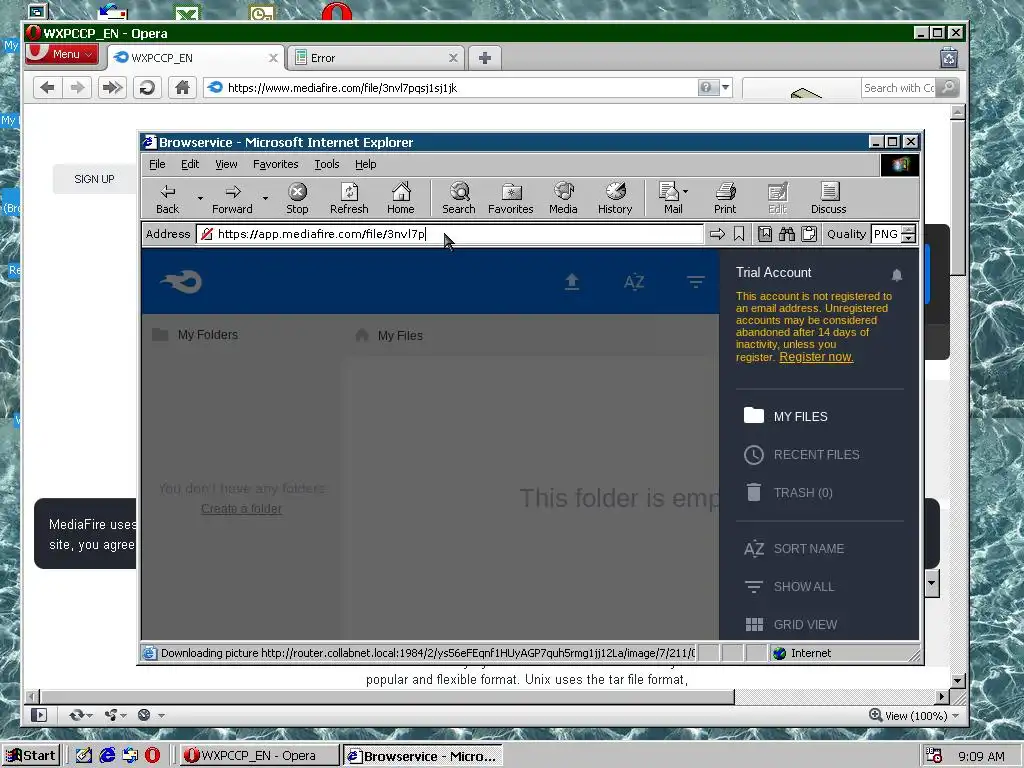Click the Create a folder link
This screenshot has width=1024, height=768.
click(242, 509)
